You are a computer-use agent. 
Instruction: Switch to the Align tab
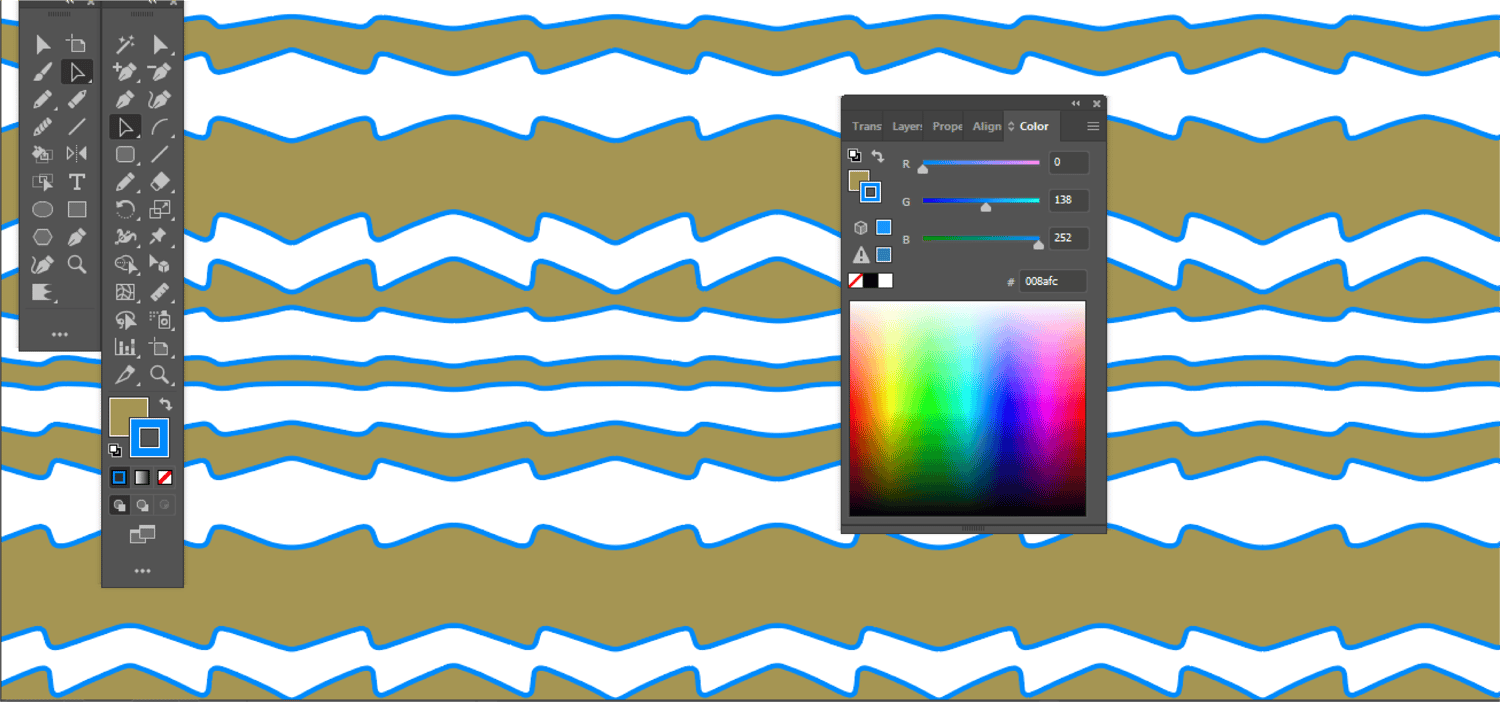click(x=986, y=126)
